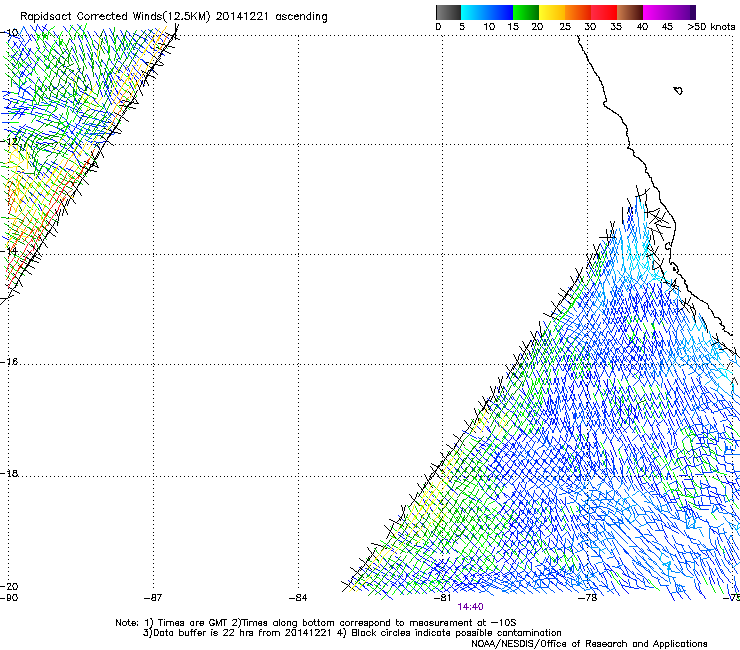Click the '25' legend scale label

[x=565, y=27]
